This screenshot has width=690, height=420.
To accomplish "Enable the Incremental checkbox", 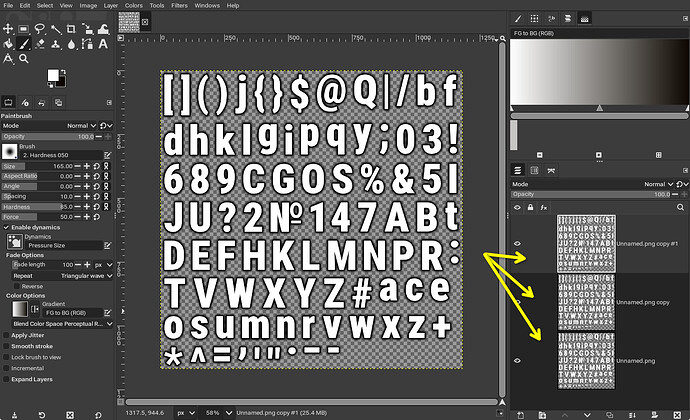I will point(6,368).
